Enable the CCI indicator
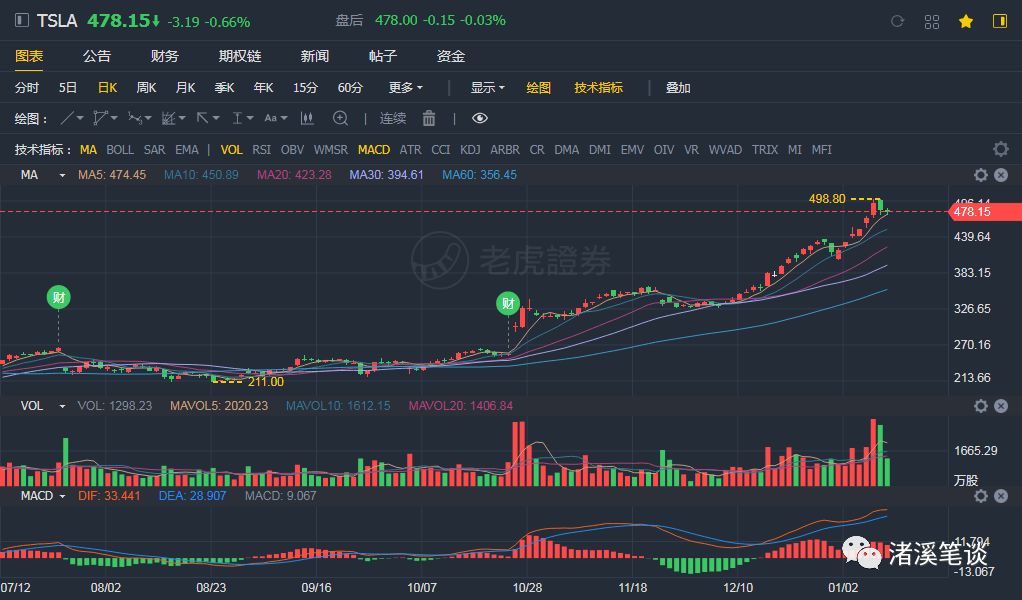 pos(441,150)
